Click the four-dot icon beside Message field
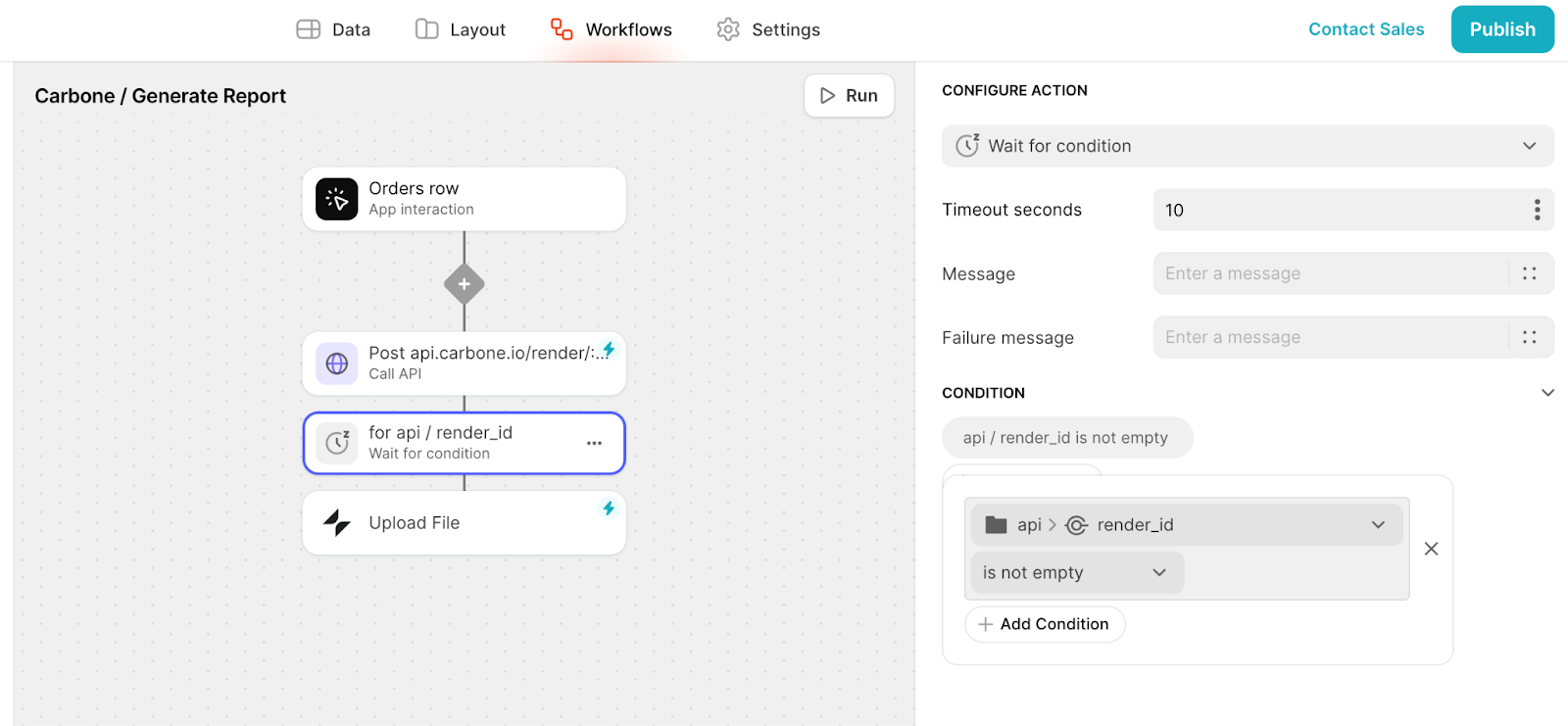Screen dimensions: 1568x726 (x=1529, y=273)
